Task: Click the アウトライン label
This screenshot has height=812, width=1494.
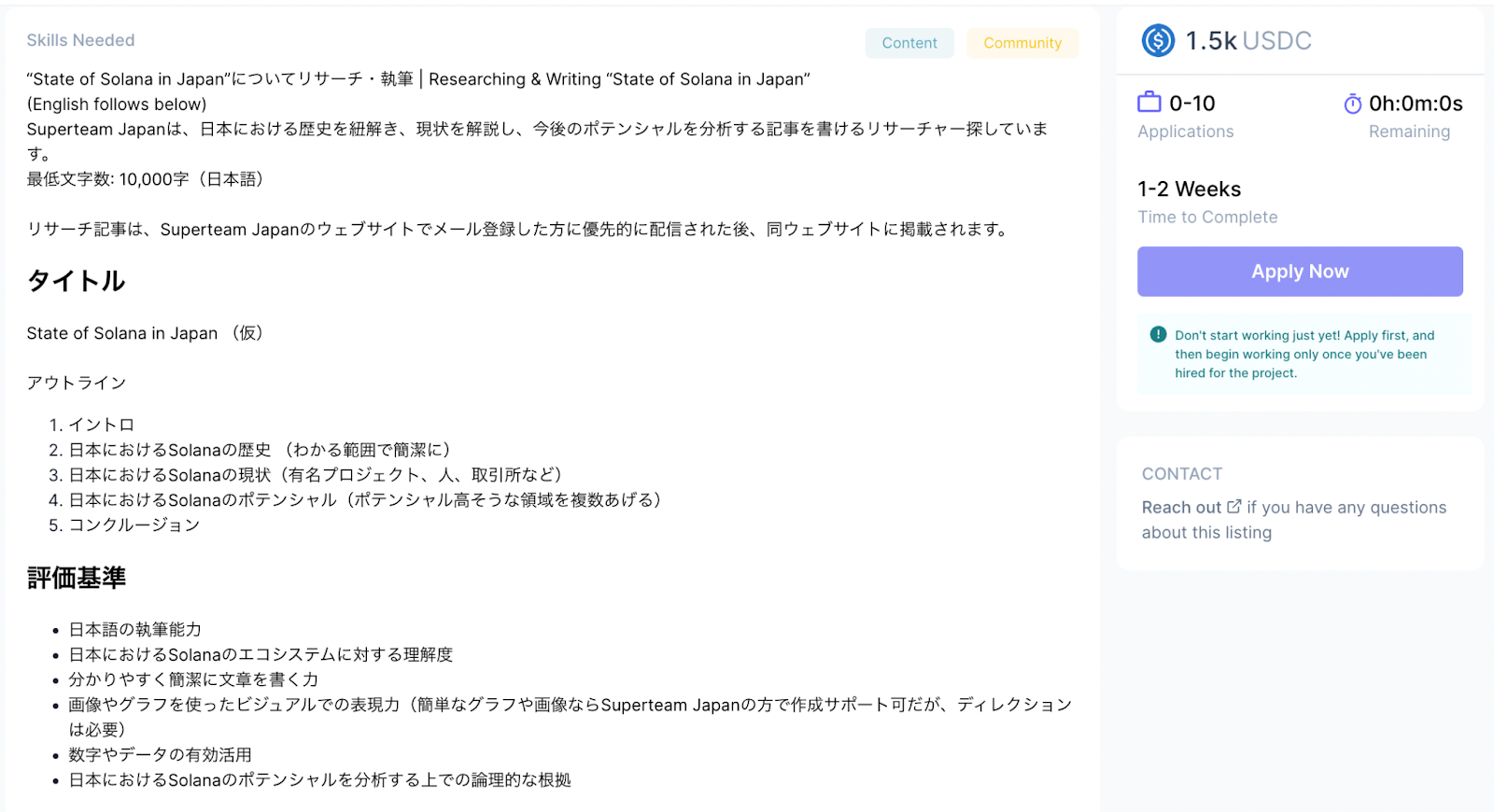Action: (x=77, y=383)
